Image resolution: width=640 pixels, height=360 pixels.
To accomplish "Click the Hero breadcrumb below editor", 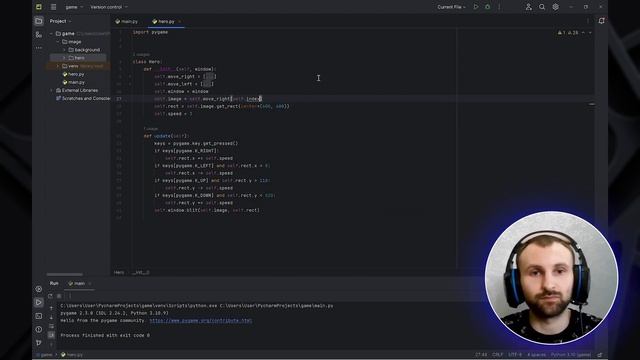I will pyautogui.click(x=119, y=272).
